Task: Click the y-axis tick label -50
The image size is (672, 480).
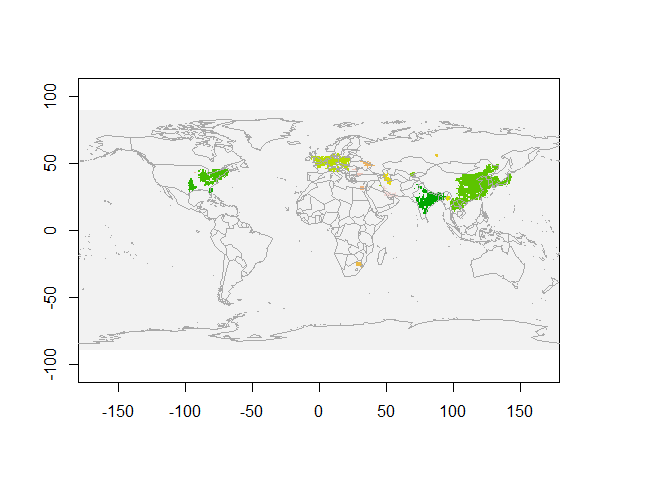Action: pyautogui.click(x=52, y=297)
